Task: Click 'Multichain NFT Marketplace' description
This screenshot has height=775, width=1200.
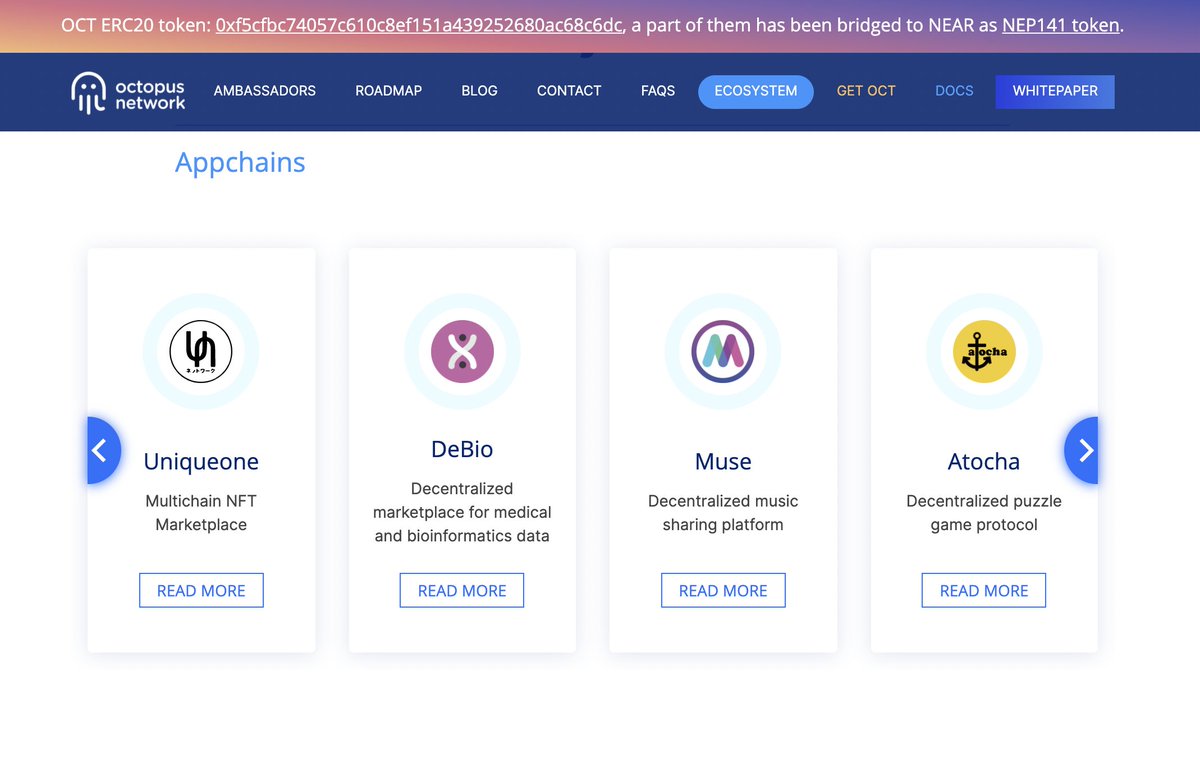Action: pos(201,512)
